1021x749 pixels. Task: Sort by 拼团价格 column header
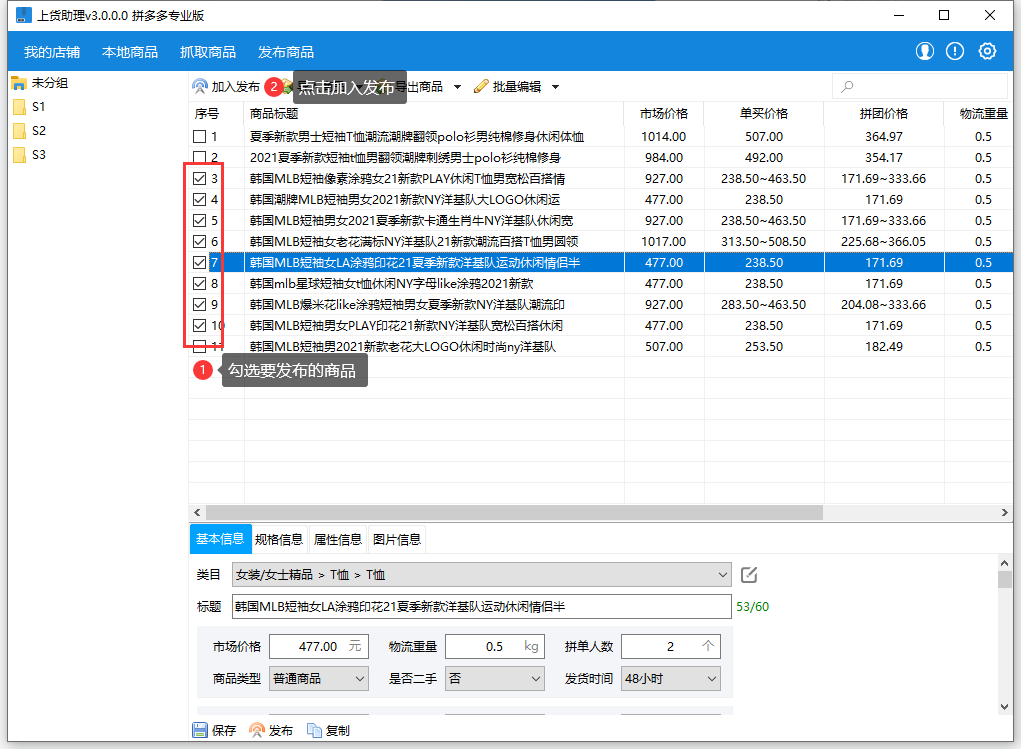pos(884,114)
